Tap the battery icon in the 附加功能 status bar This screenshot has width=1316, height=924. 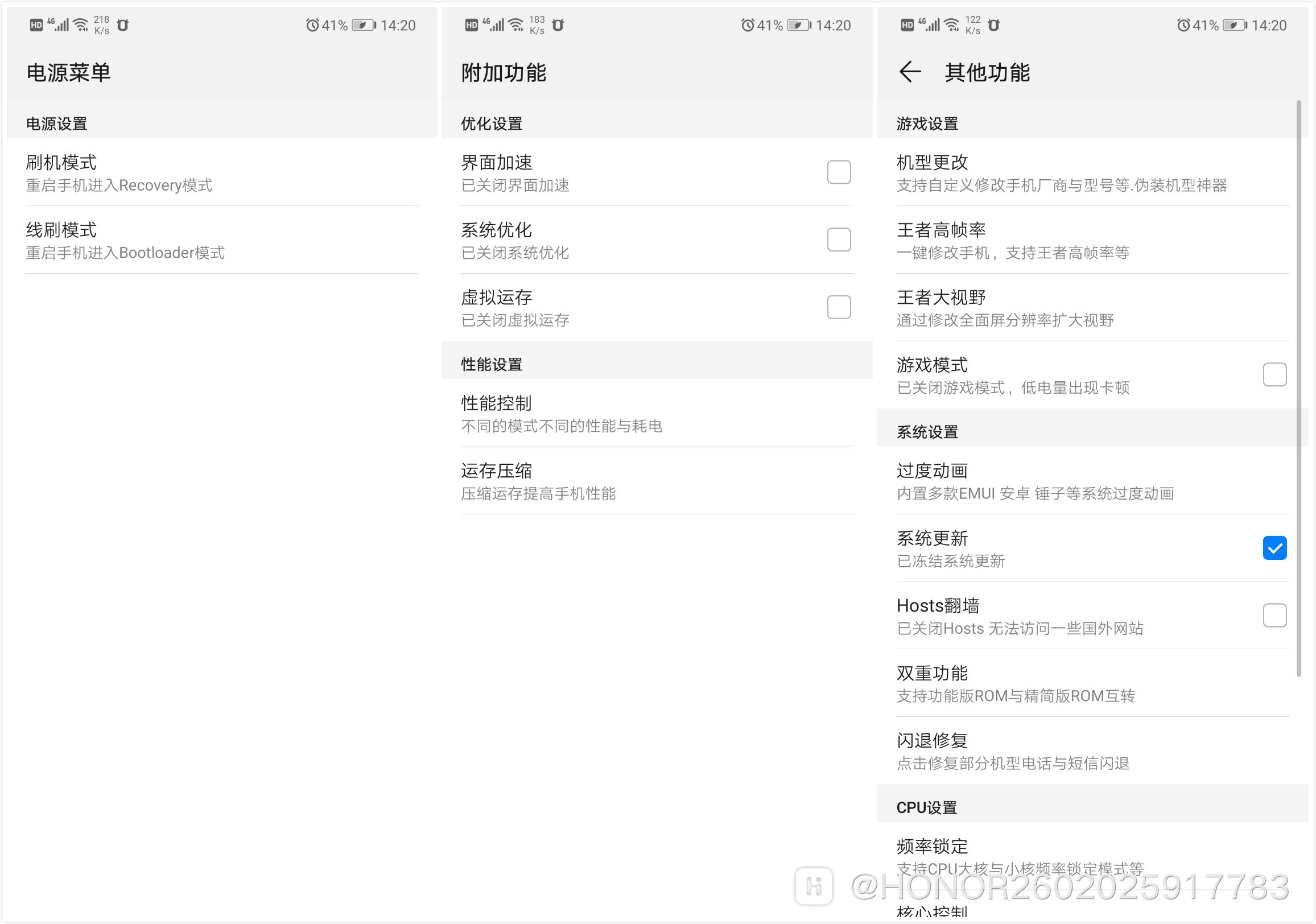coord(799,25)
